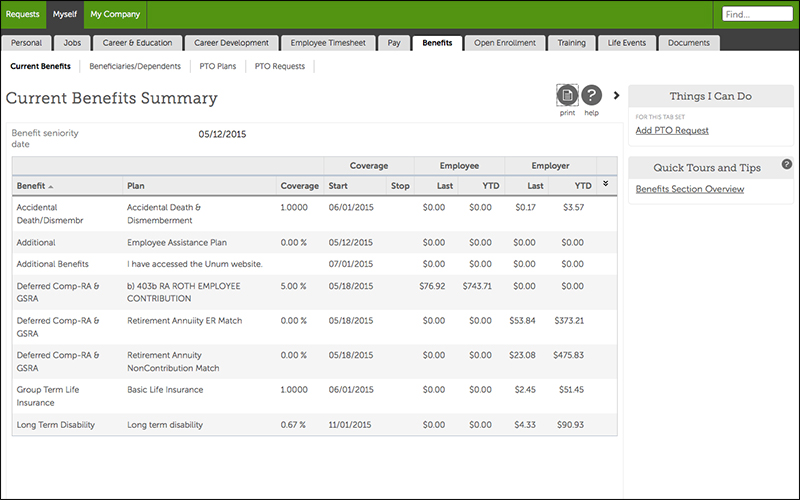This screenshot has height=500, width=800.
Task: Switch to the Personal tab
Action: click(x=27, y=43)
